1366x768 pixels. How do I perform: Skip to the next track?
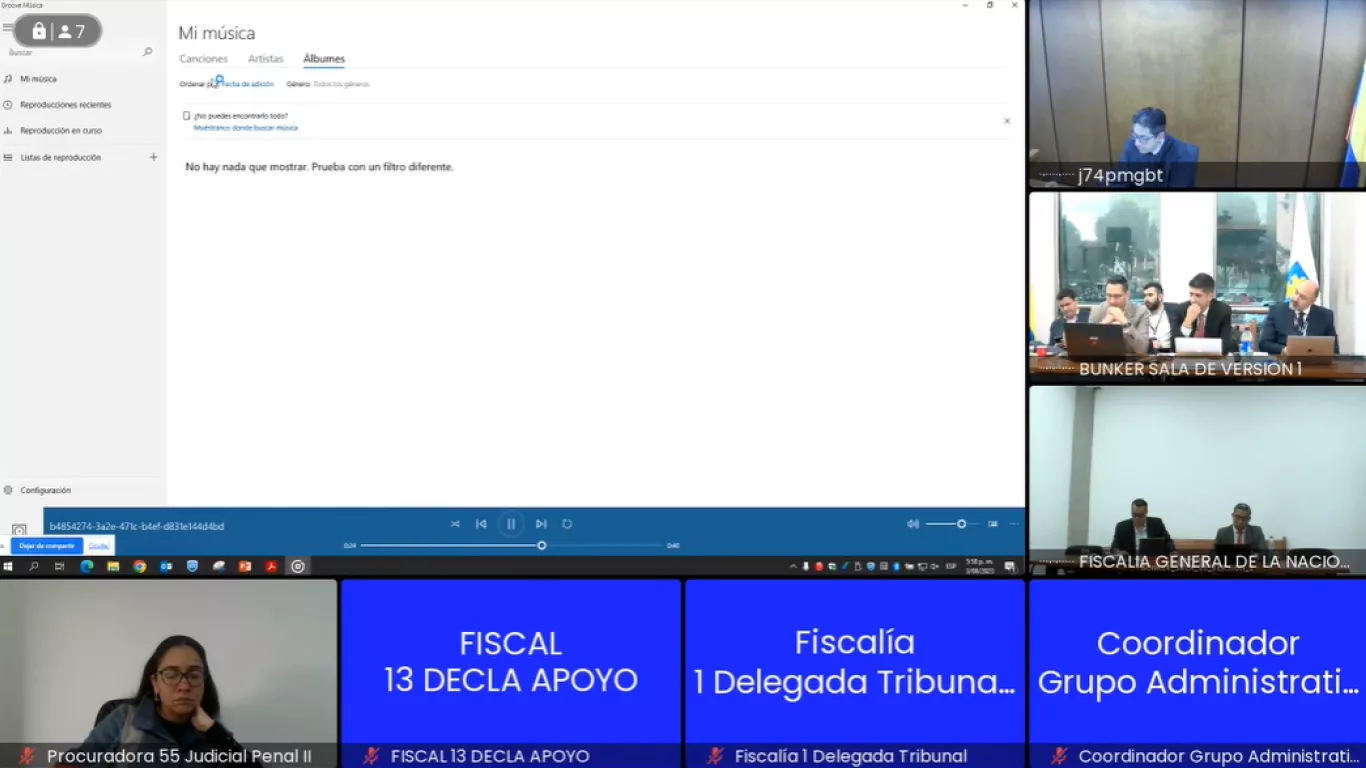[541, 523]
